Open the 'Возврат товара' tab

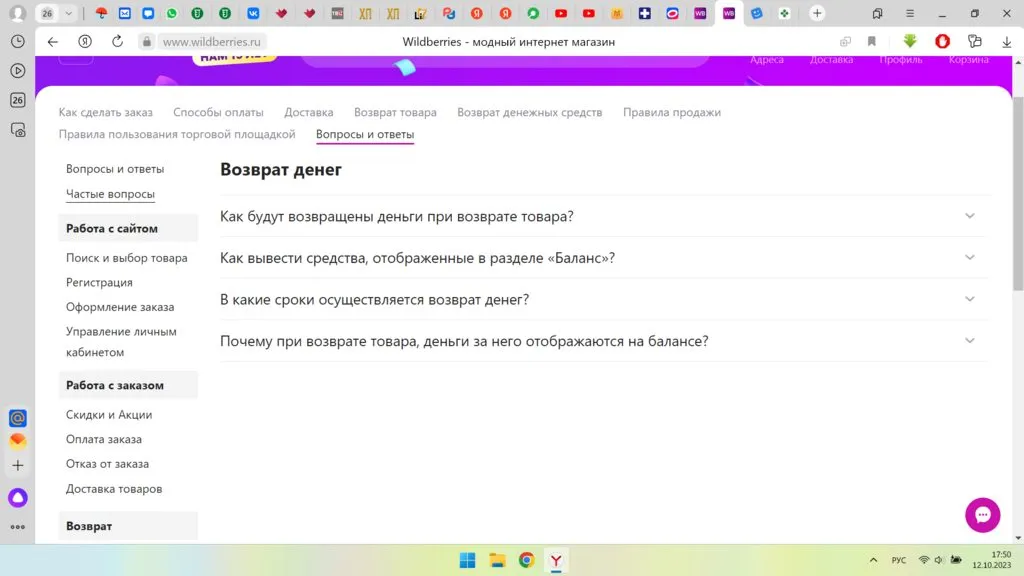pos(395,112)
